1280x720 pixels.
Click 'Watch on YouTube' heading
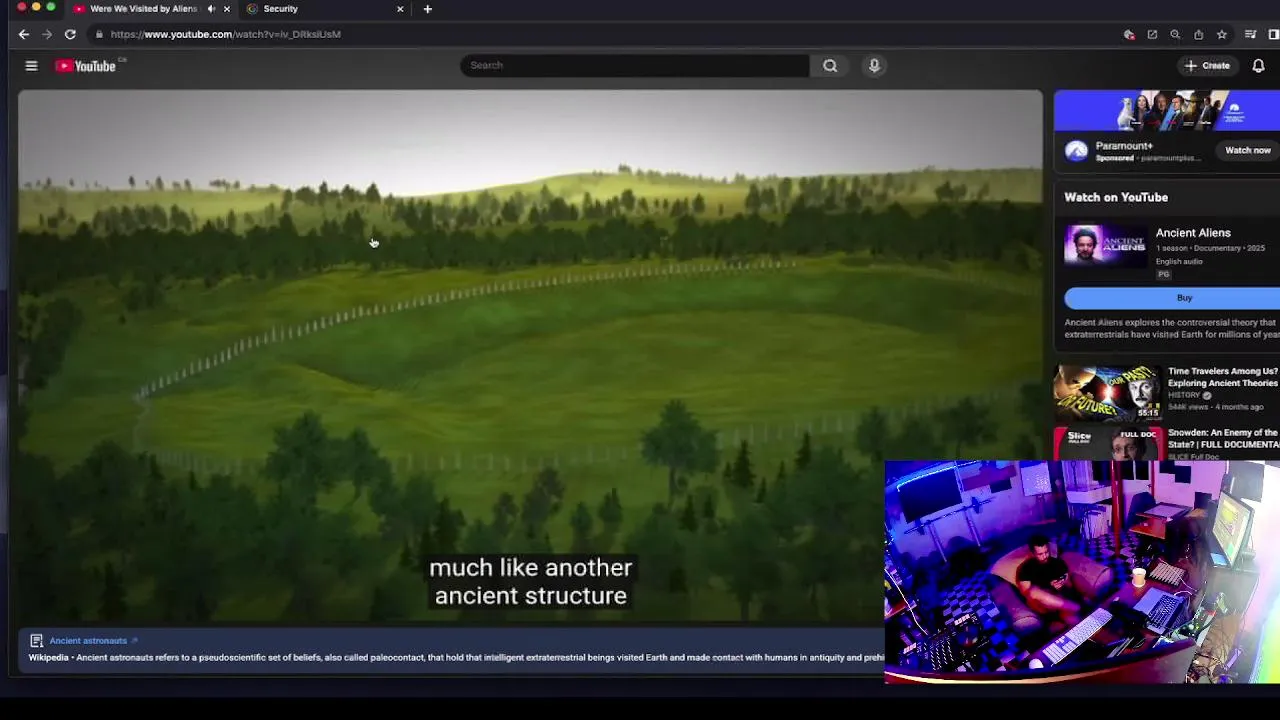(x=1116, y=198)
